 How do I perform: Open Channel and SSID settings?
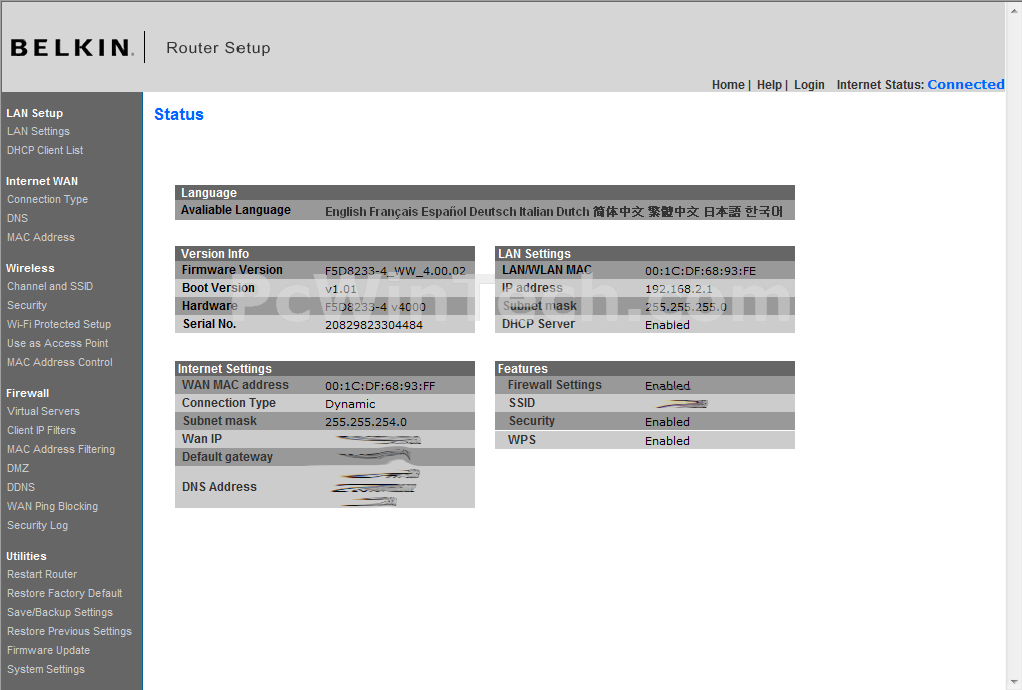[50, 286]
